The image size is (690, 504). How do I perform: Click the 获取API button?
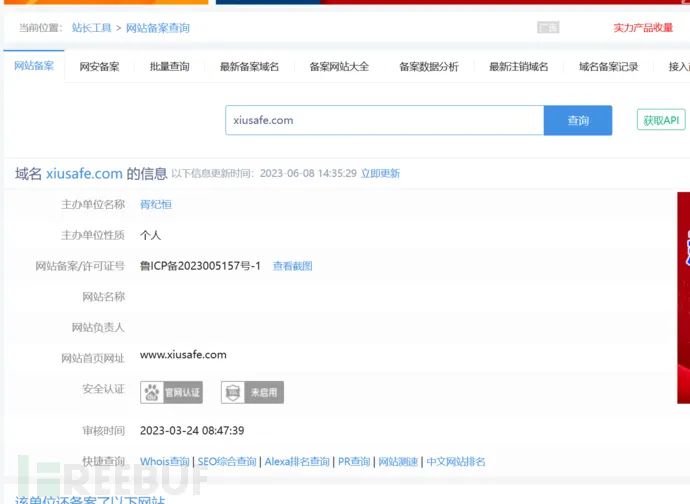point(661,120)
